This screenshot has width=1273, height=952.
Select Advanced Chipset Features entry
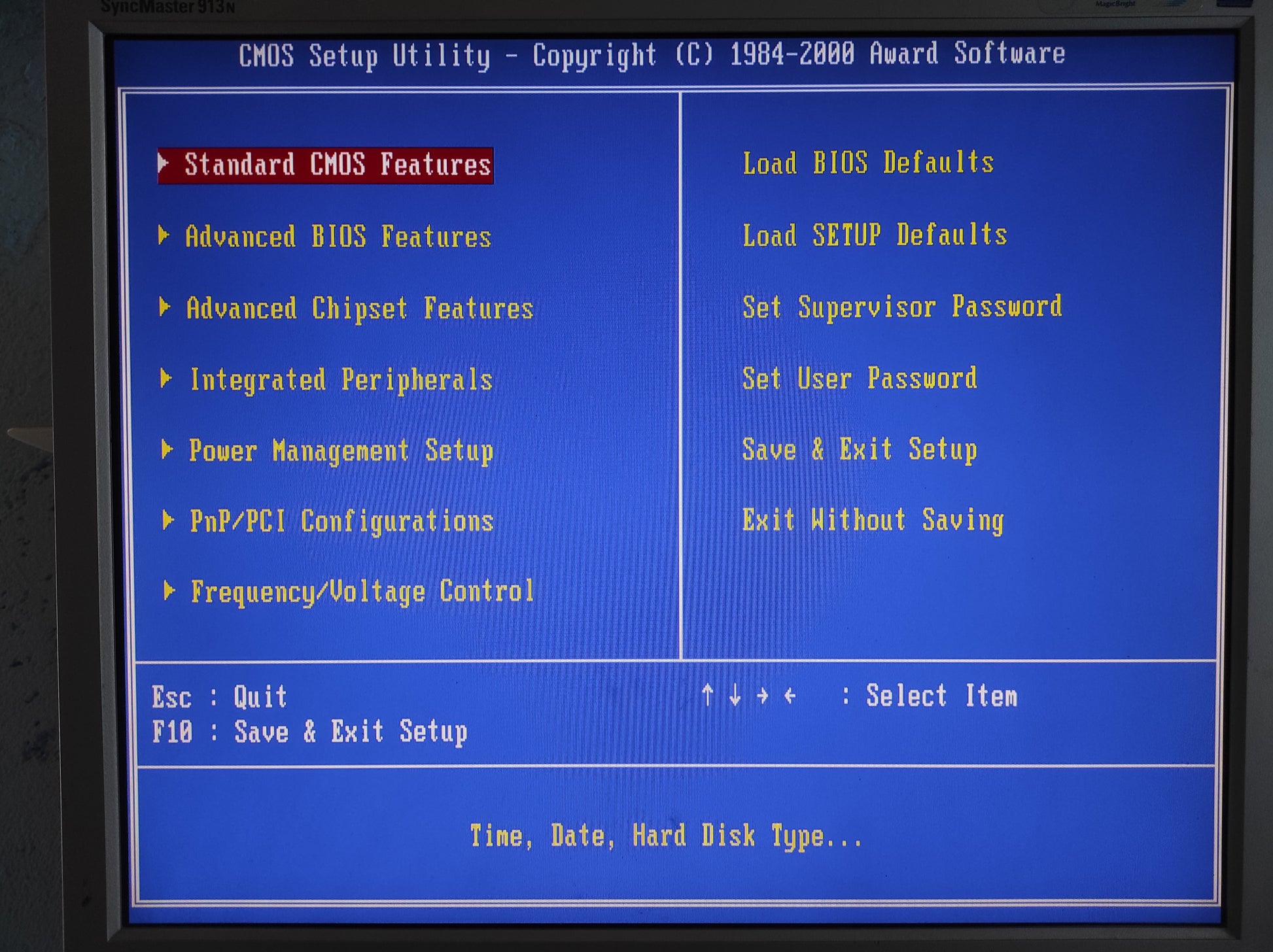pyautogui.click(x=359, y=309)
